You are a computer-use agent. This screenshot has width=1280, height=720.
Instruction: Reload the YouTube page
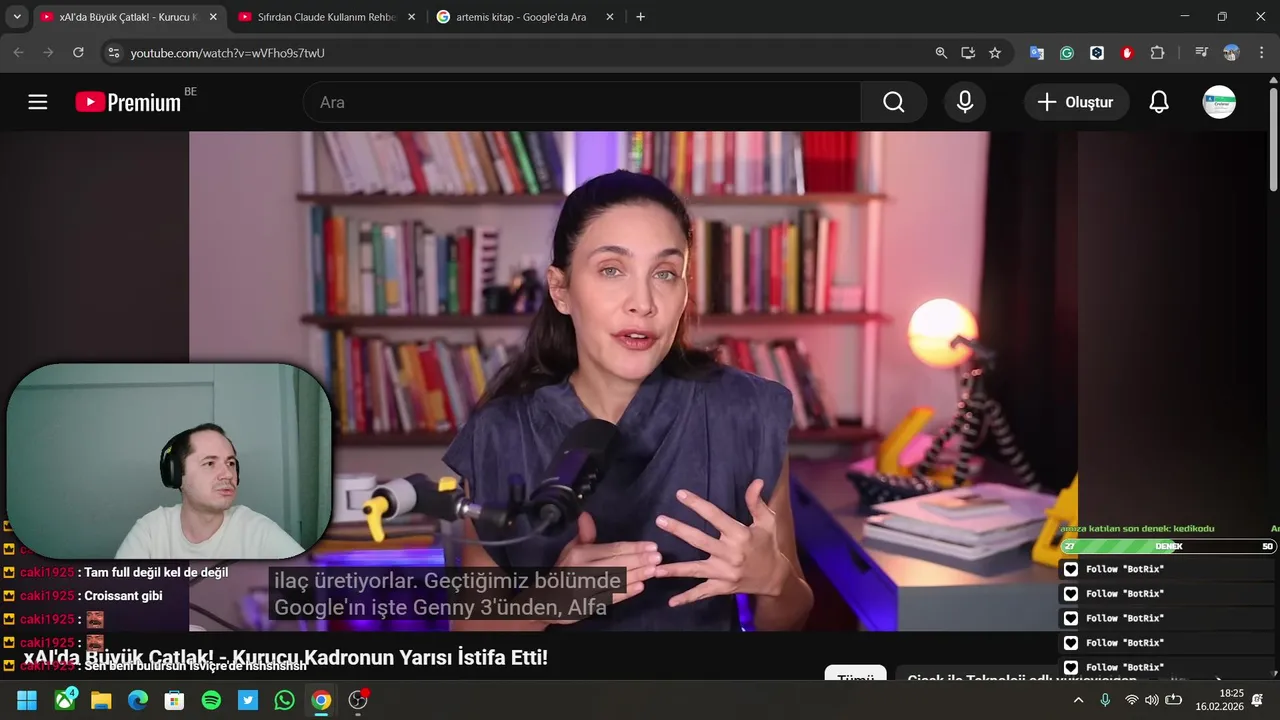point(78,53)
